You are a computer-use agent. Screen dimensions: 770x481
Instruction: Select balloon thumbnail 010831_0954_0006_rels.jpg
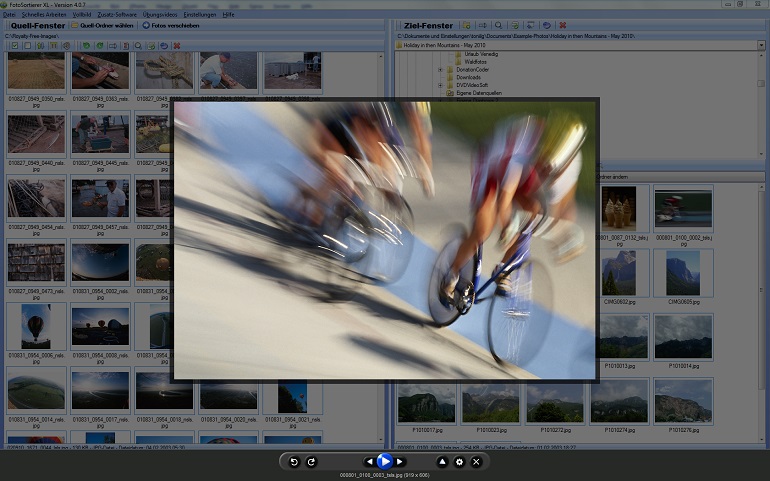(36, 327)
